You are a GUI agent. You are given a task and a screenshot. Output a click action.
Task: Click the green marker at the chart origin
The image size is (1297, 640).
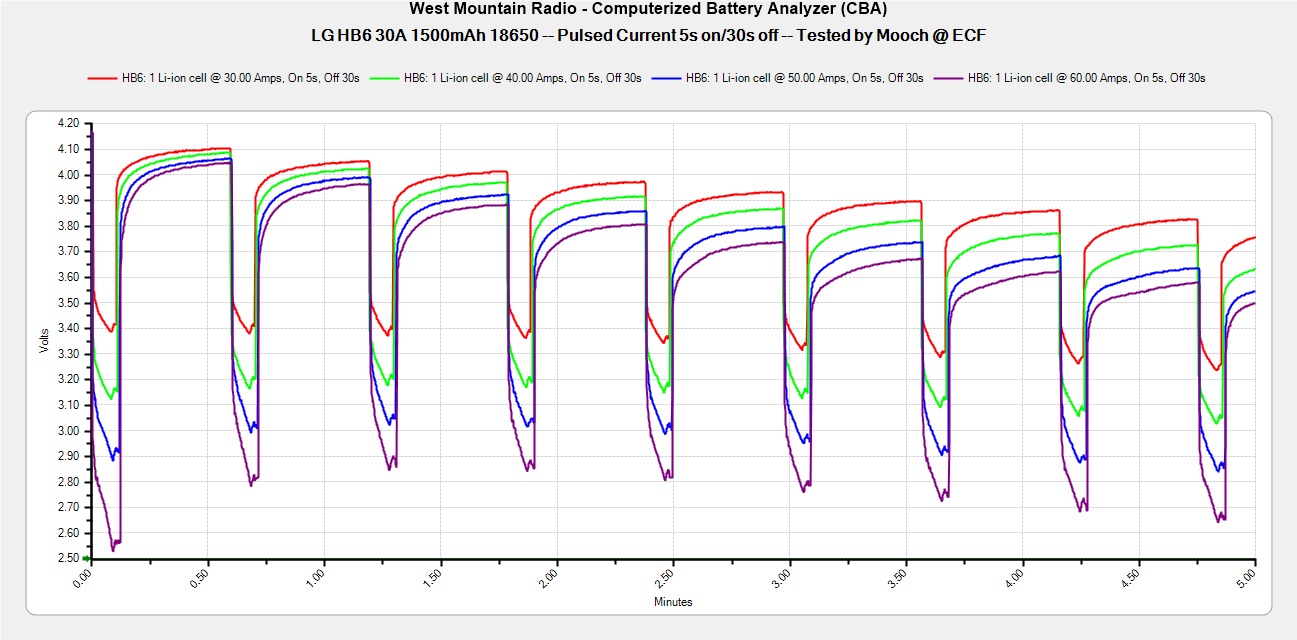87,558
